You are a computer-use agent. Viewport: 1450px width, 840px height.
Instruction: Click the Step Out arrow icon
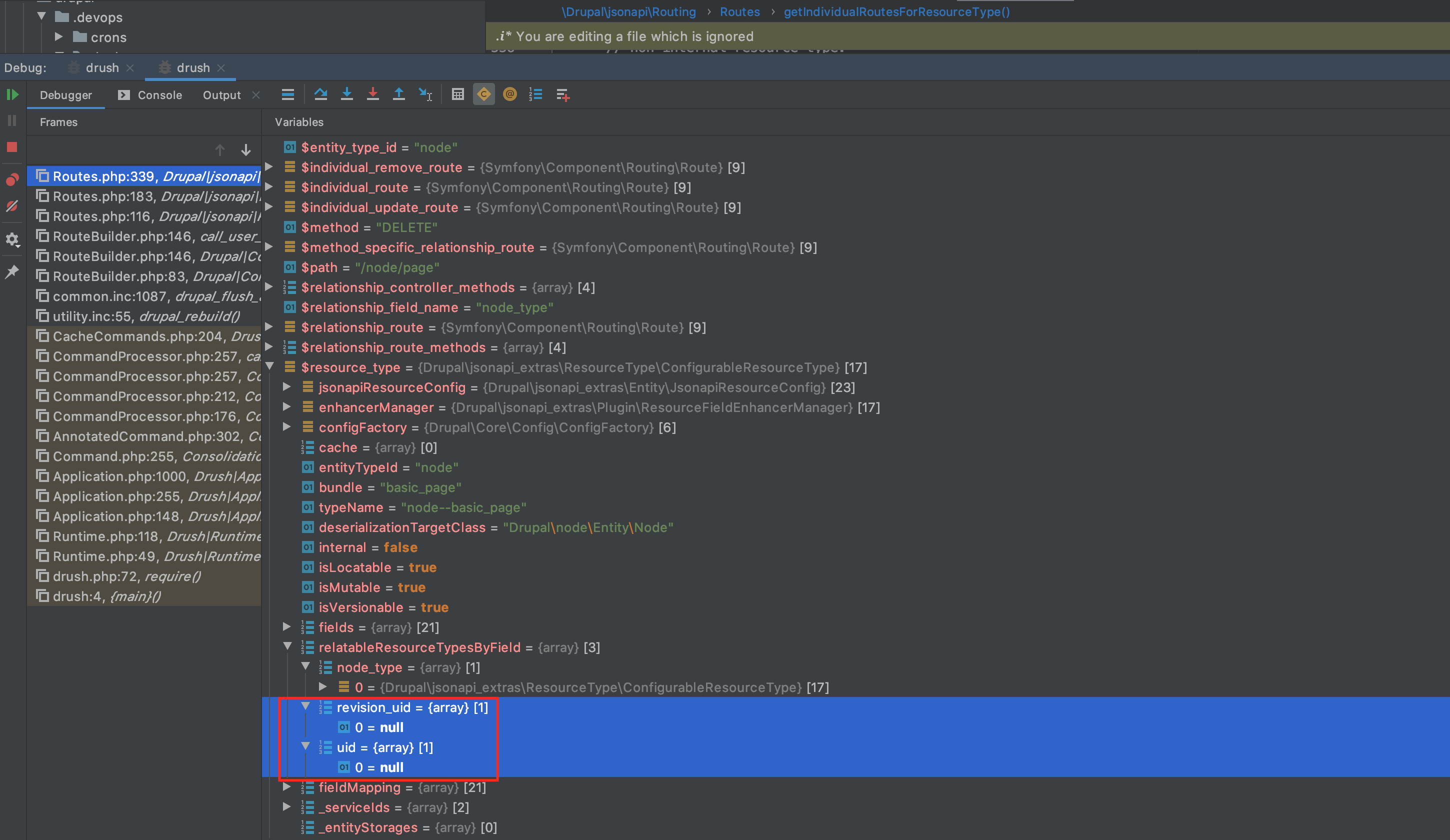click(x=399, y=94)
